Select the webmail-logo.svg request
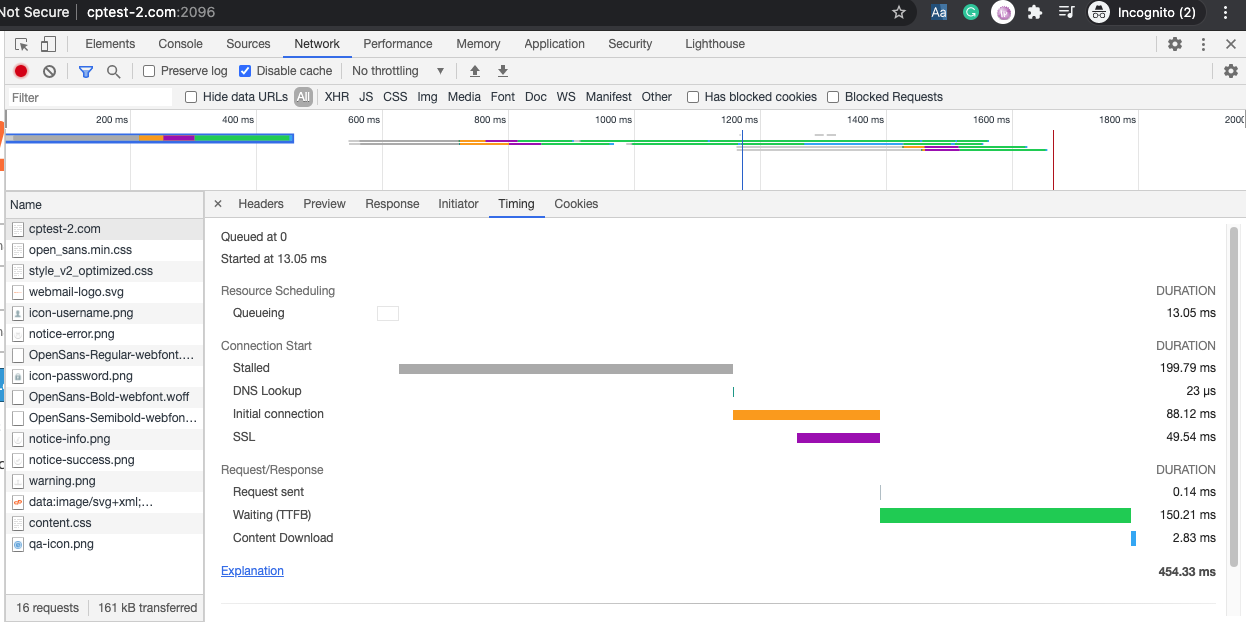Image resolution: width=1246 pixels, height=622 pixels. tap(78, 292)
